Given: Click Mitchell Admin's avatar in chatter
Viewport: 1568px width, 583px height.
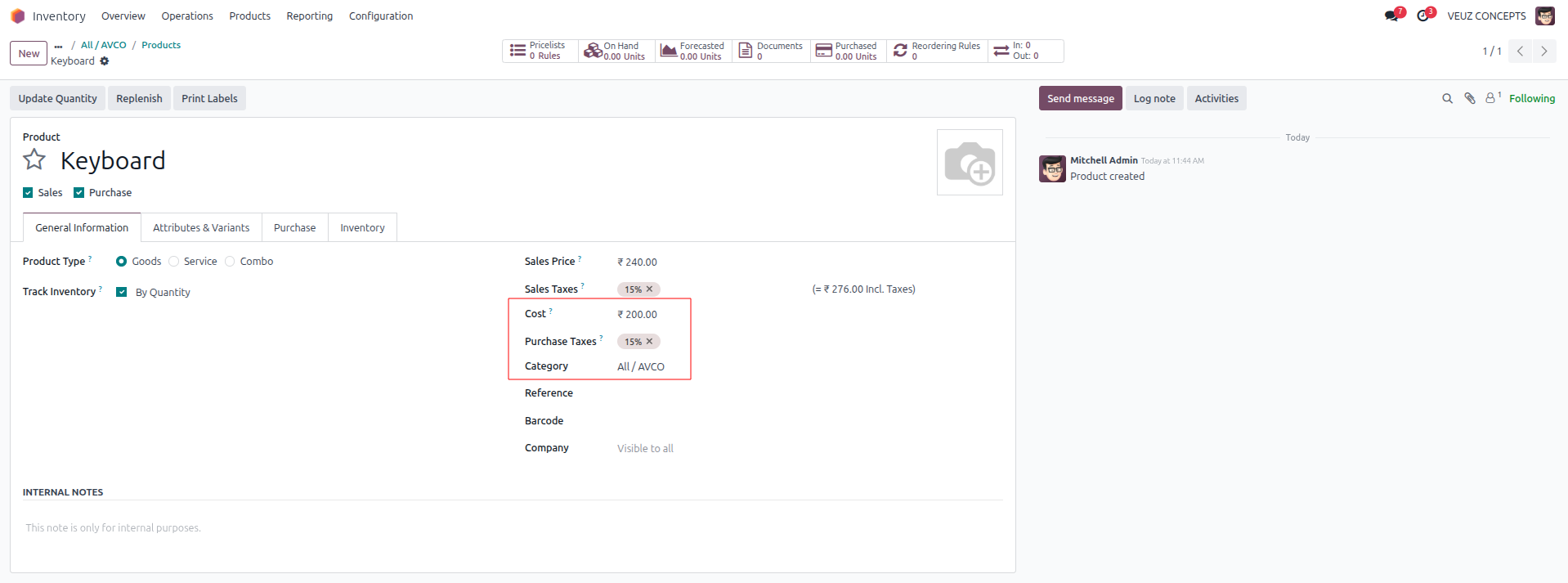Looking at the screenshot, I should click(x=1052, y=168).
